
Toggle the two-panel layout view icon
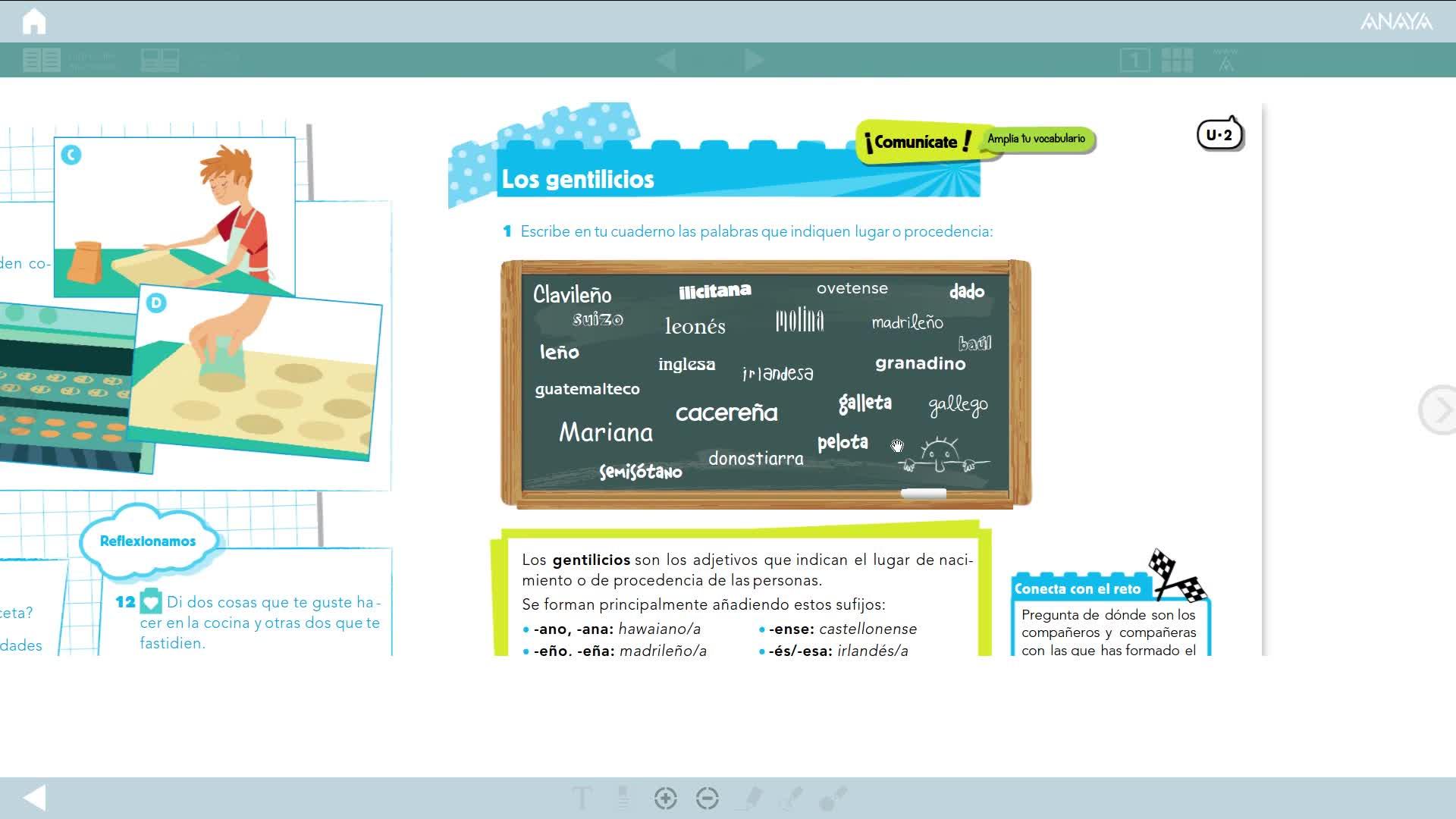(160, 60)
